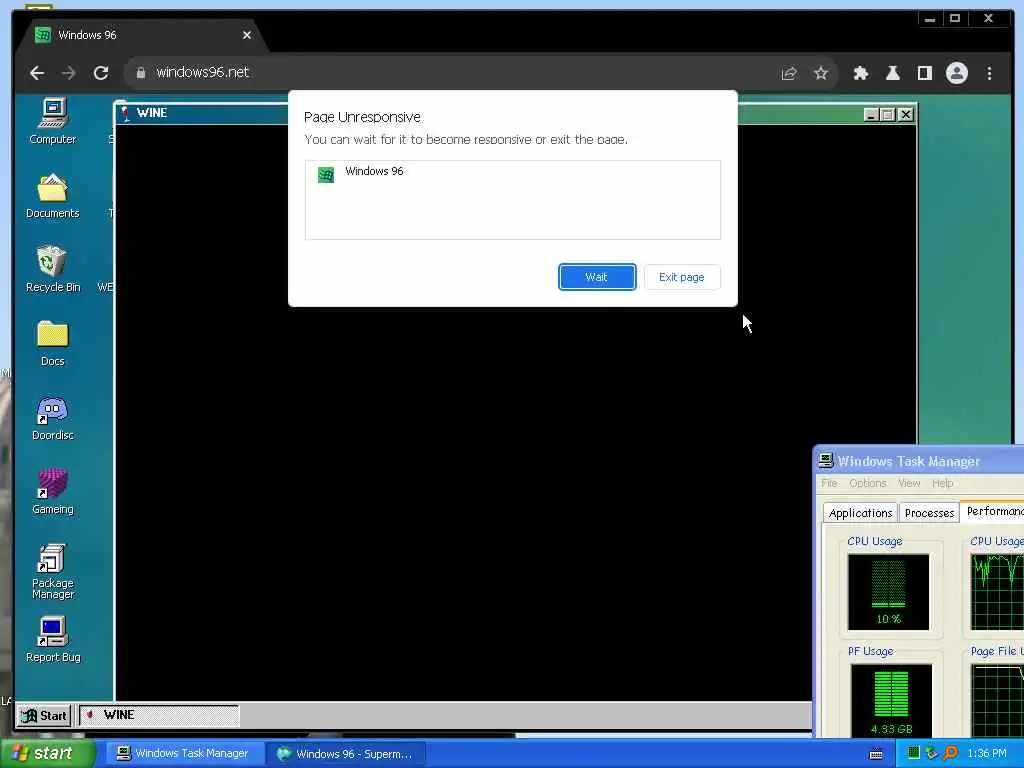Click the PF Usage 4.33 GB gauge
Image resolution: width=1024 pixels, height=768 pixels.
click(891, 700)
